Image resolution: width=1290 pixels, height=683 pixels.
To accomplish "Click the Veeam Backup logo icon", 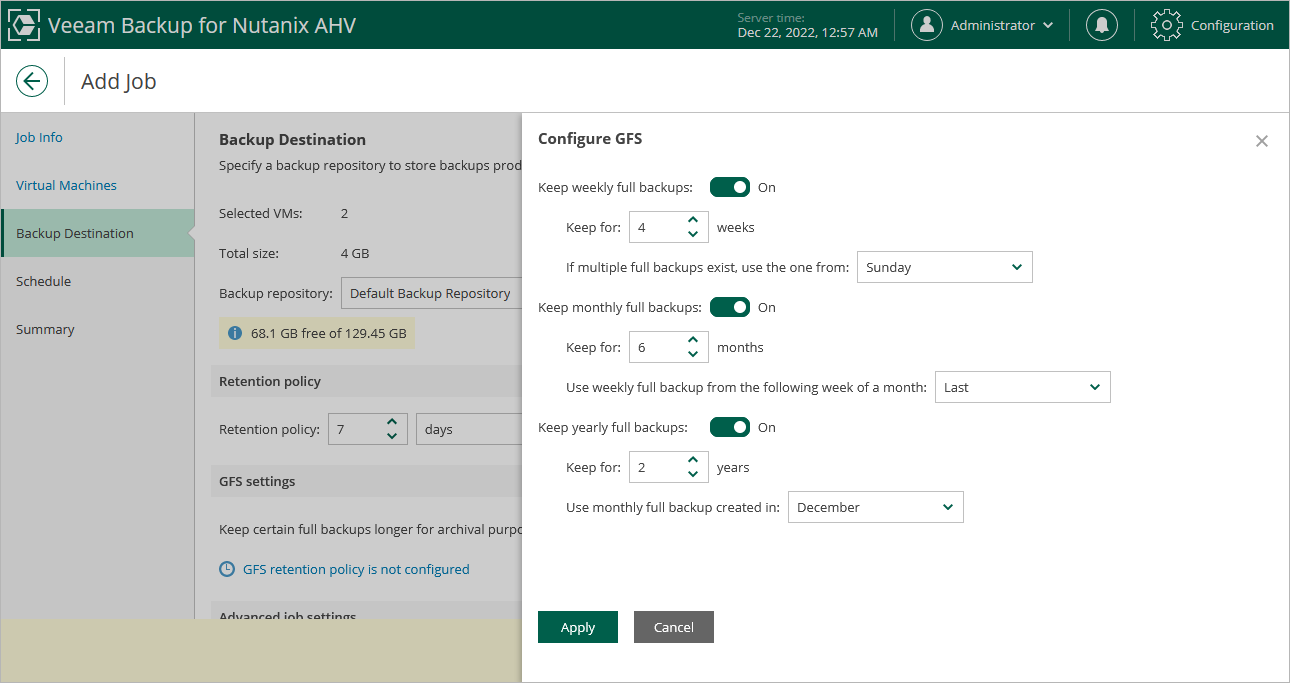I will click(24, 25).
